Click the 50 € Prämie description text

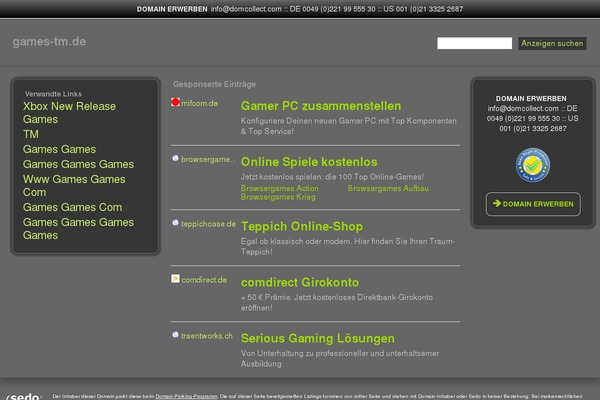337,302
